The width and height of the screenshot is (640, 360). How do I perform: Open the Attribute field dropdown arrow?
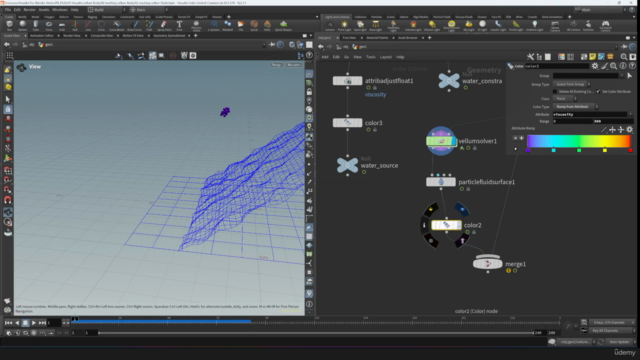630,114
